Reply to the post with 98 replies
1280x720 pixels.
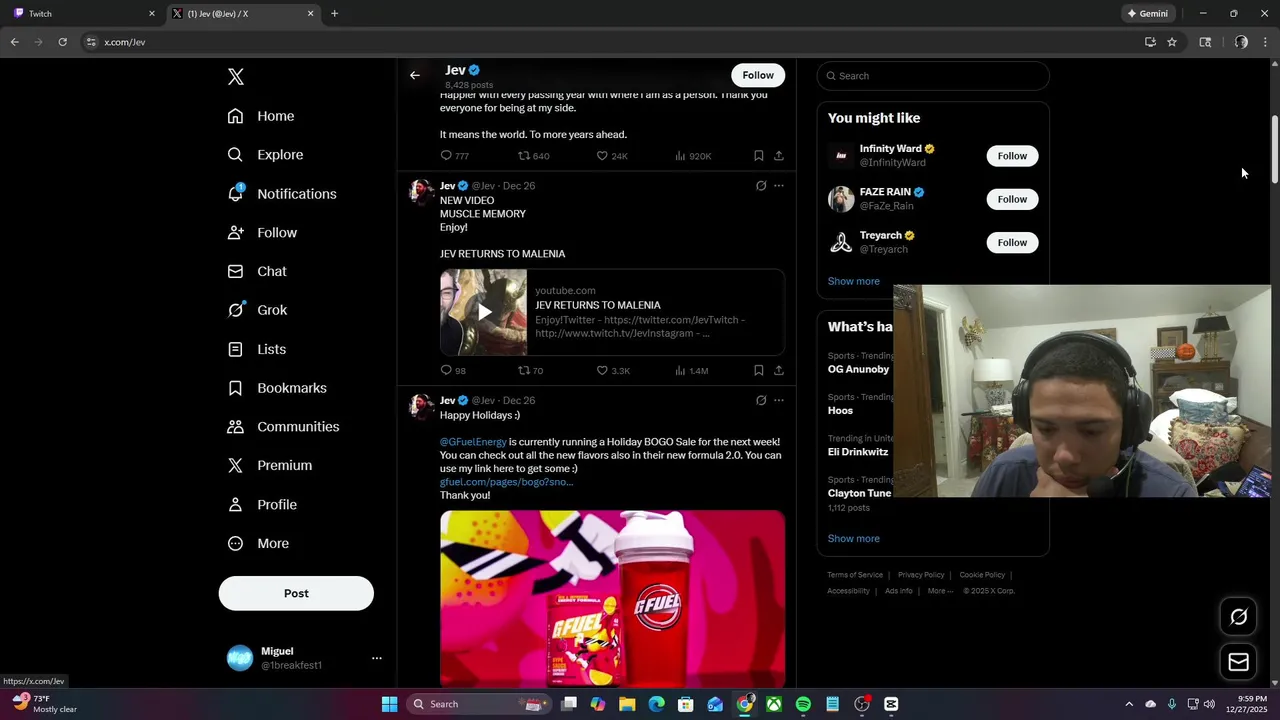click(453, 371)
